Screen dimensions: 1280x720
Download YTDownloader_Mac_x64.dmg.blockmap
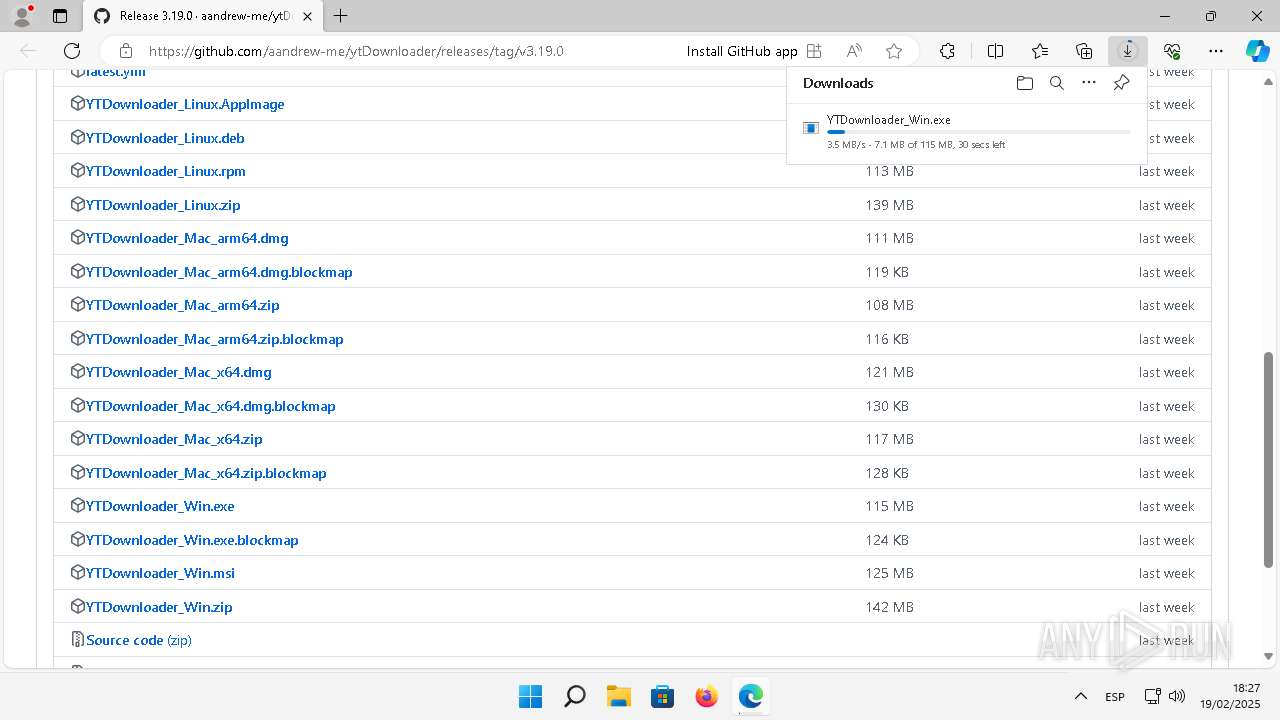(211, 406)
